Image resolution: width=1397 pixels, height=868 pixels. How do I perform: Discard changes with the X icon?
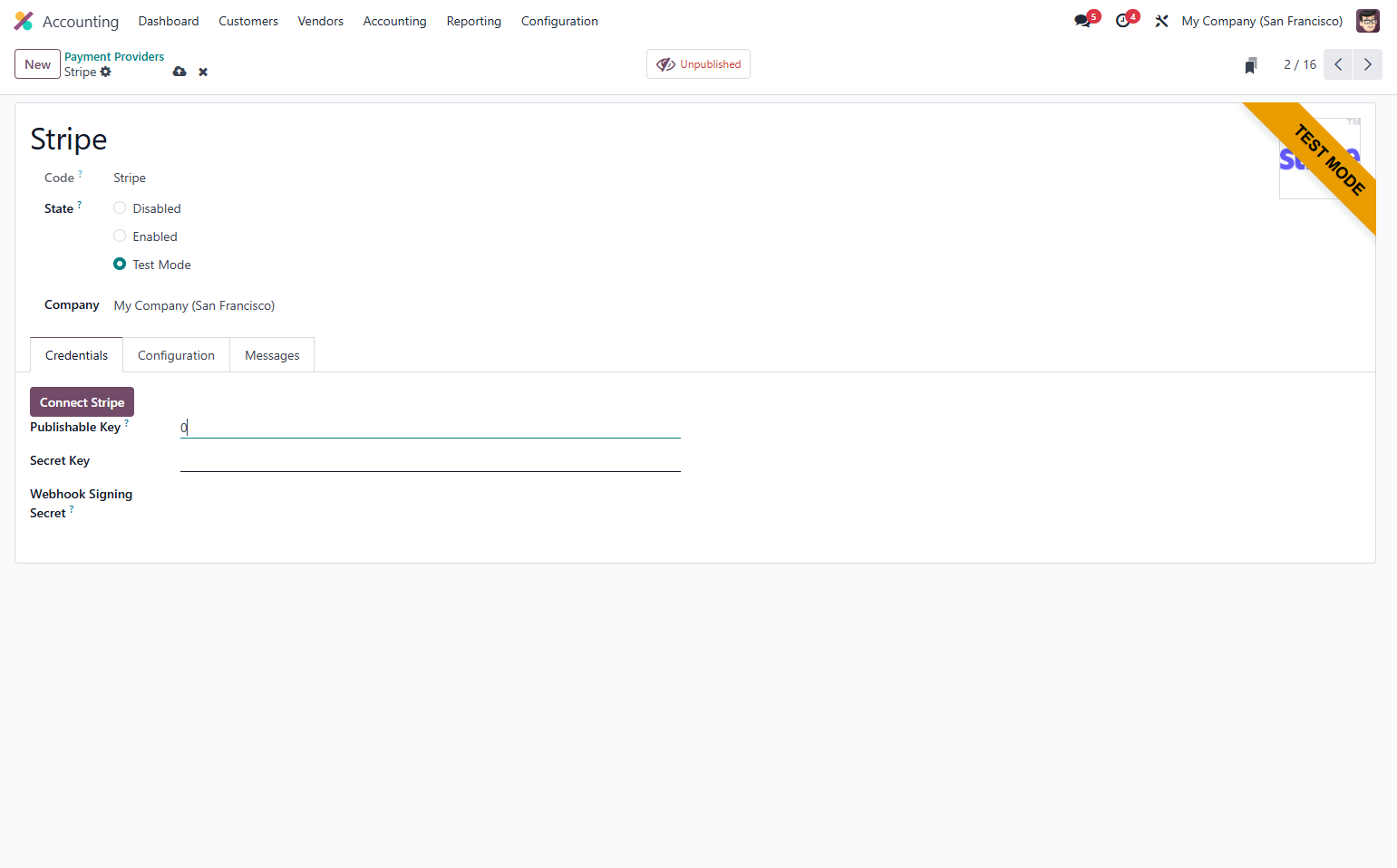coord(203,72)
